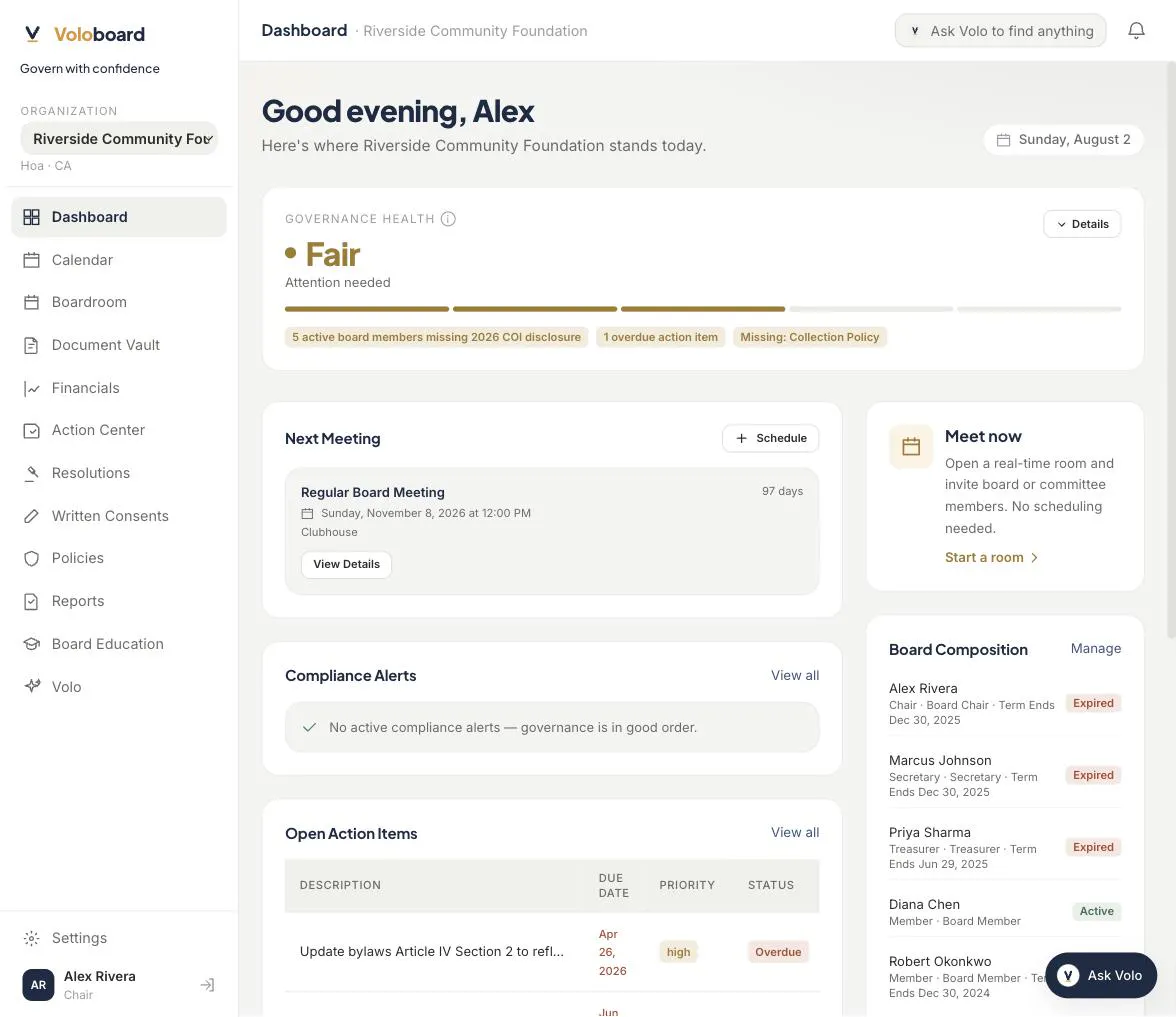This screenshot has width=1176, height=1017.
Task: Click Alex Rivera's Expired badge
Action: 1093,704
